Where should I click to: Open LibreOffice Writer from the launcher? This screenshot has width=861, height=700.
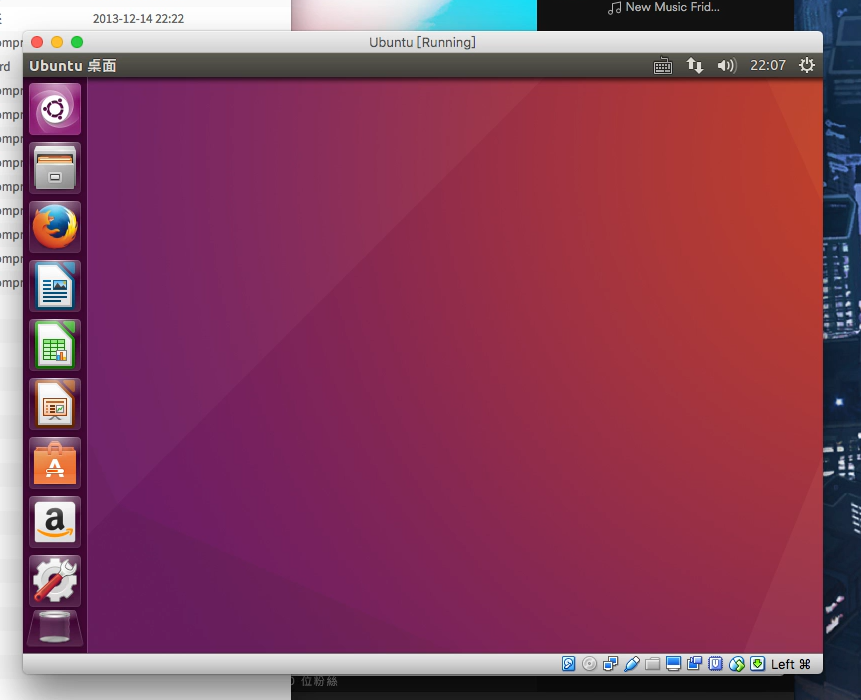(55, 286)
